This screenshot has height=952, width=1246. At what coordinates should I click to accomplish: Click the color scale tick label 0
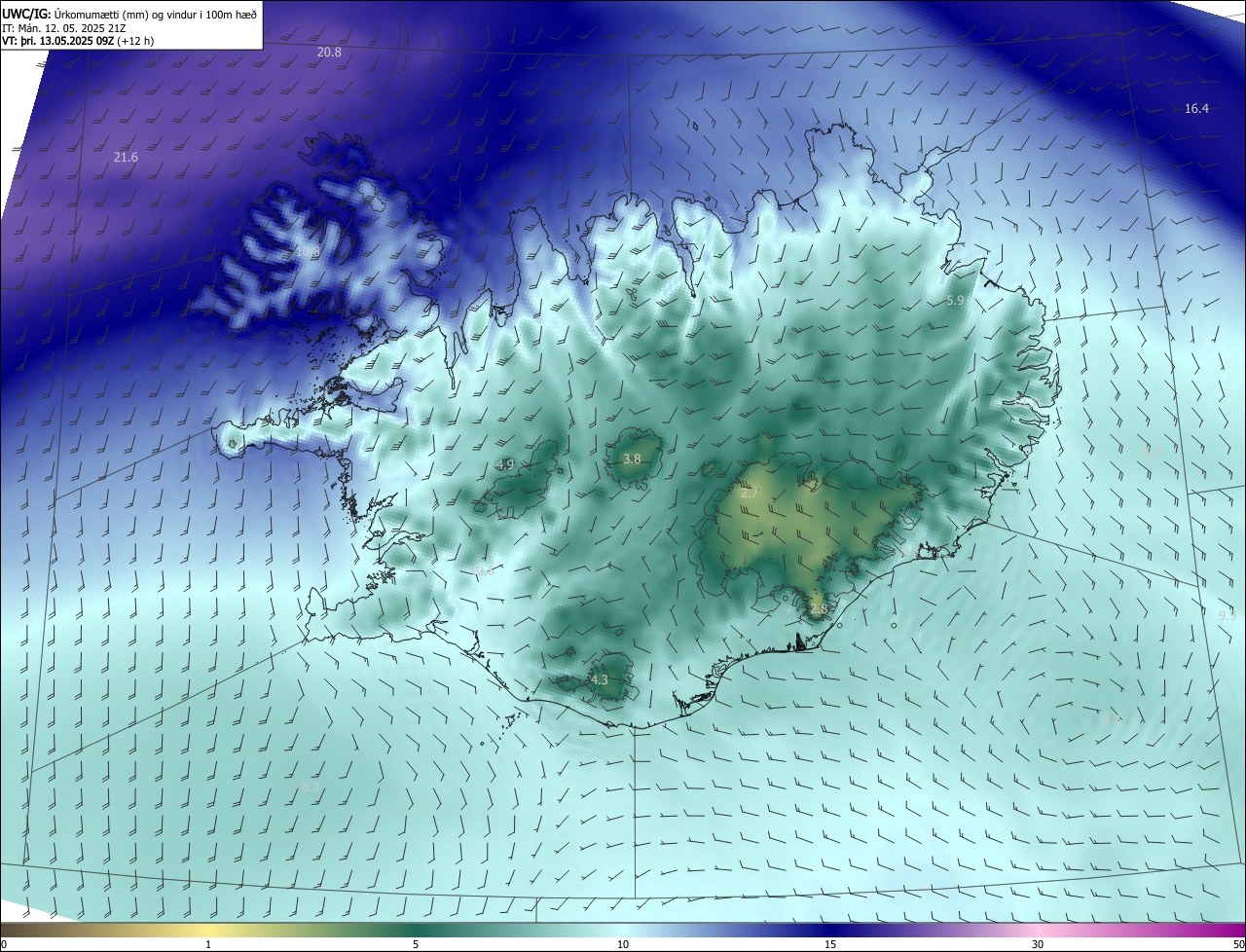pyautogui.click(x=4, y=944)
